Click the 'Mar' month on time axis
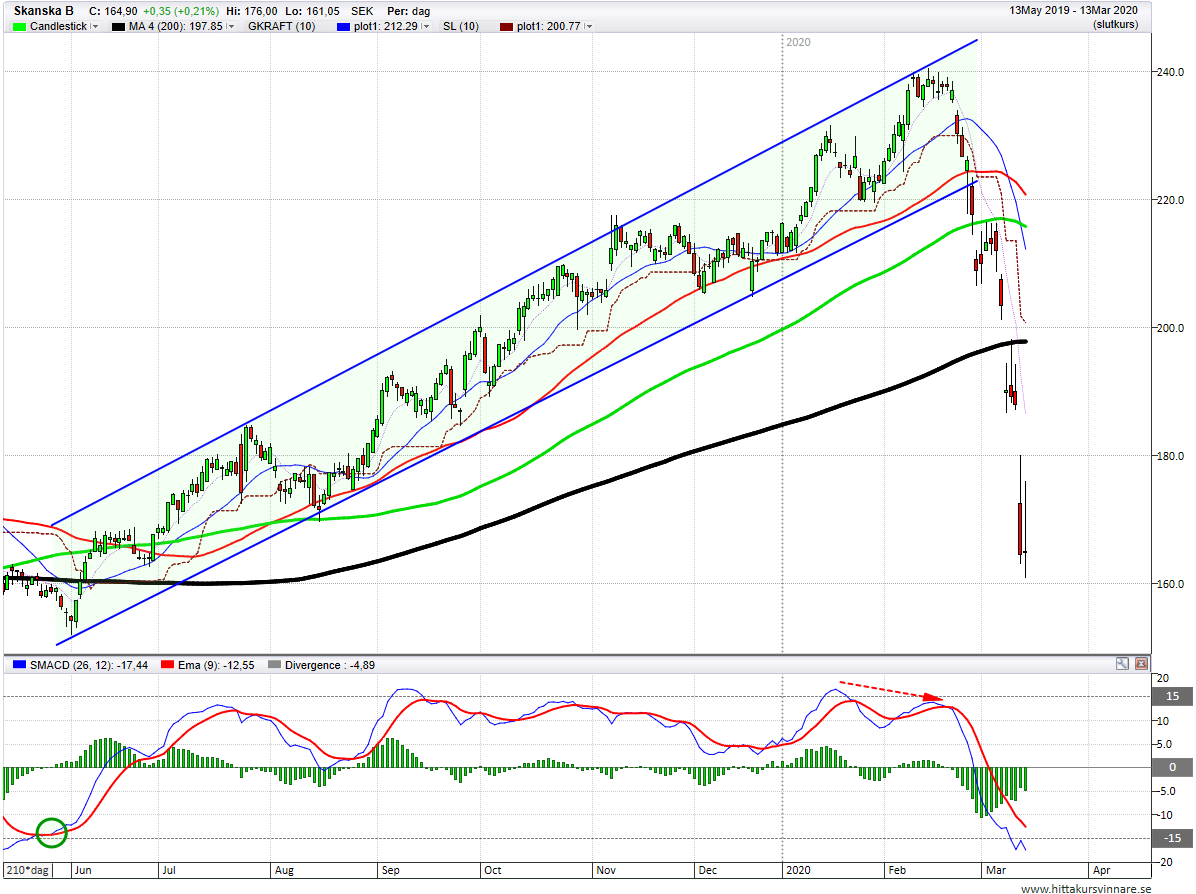This screenshot has width=1196, height=894. (x=995, y=870)
